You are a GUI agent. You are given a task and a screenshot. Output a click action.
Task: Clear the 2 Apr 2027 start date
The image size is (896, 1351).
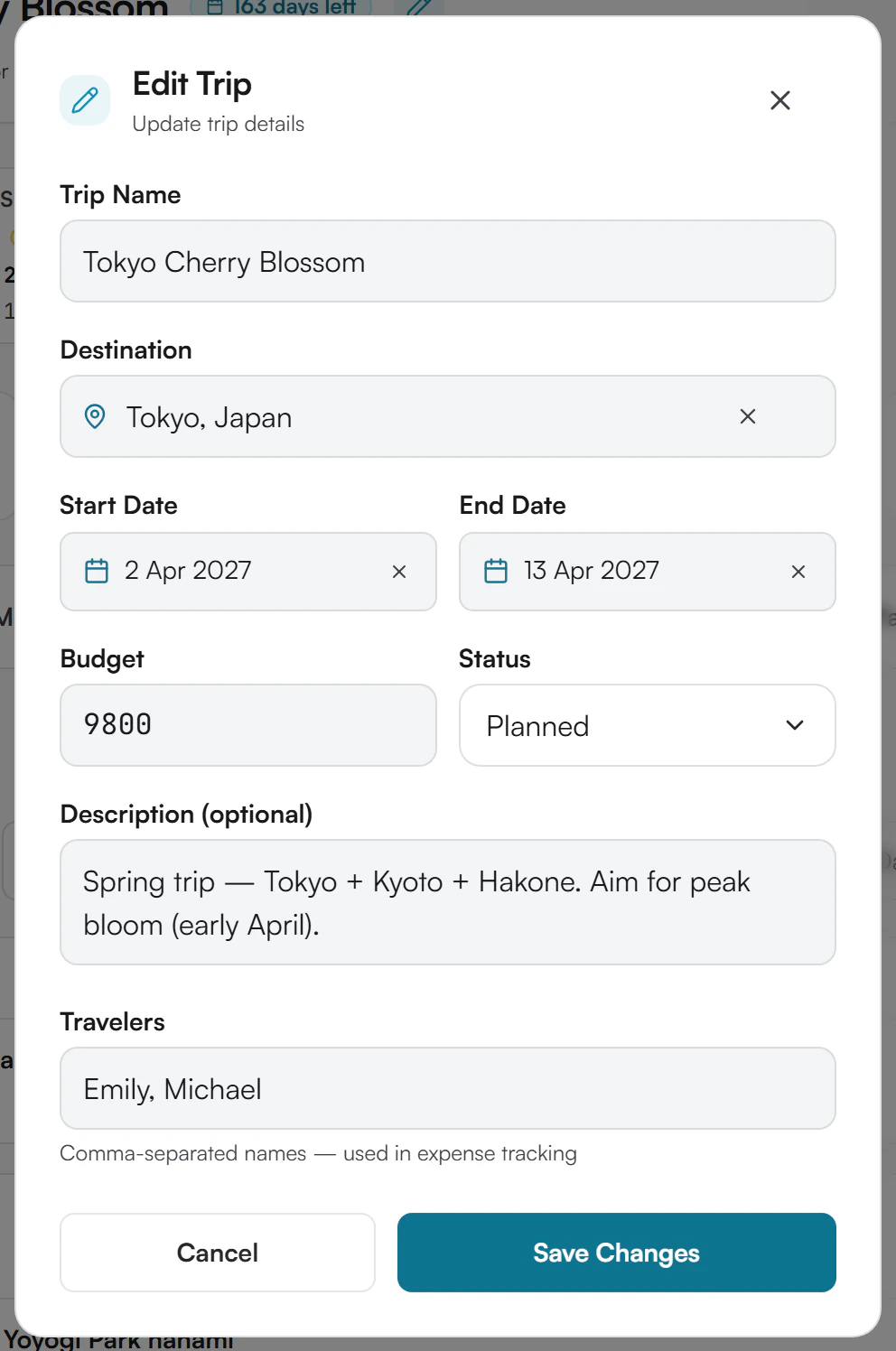(x=399, y=572)
